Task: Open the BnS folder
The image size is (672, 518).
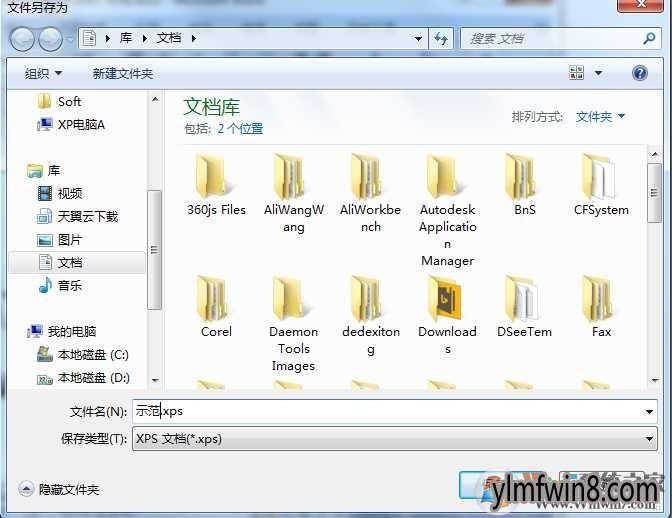Action: [x=525, y=185]
